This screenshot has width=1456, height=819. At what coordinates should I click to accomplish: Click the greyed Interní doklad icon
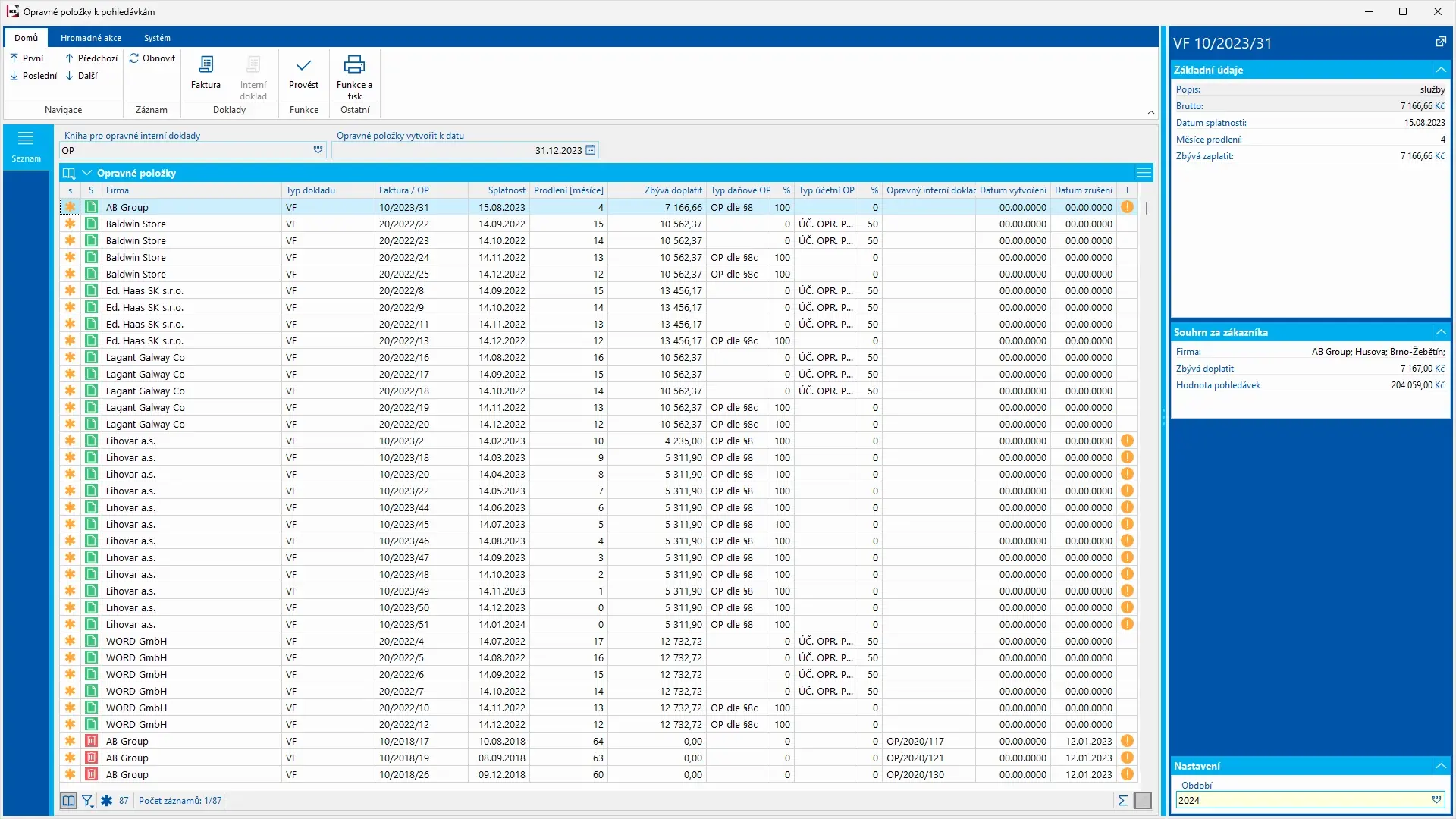click(x=253, y=77)
